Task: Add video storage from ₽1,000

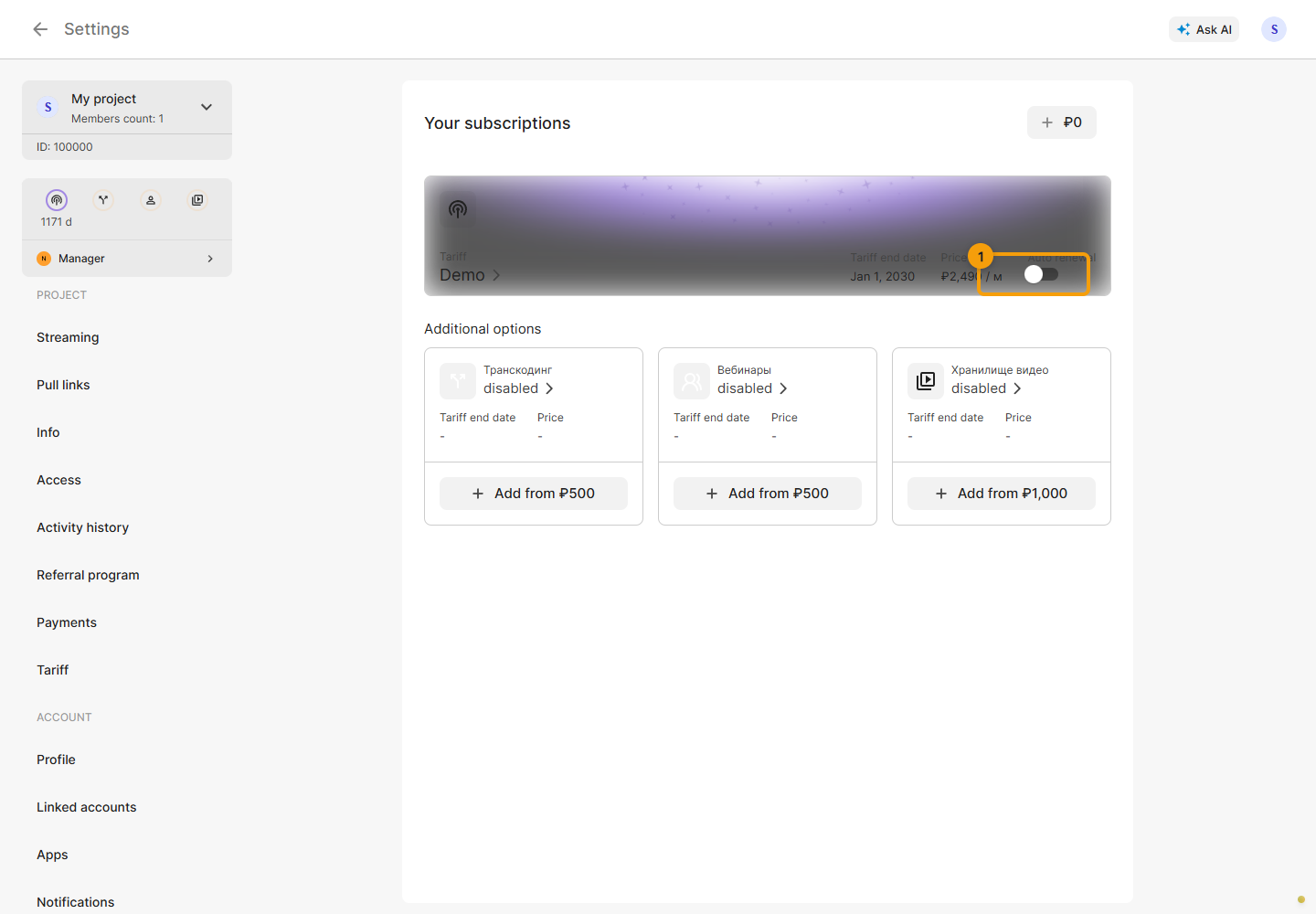Action: point(1002,494)
